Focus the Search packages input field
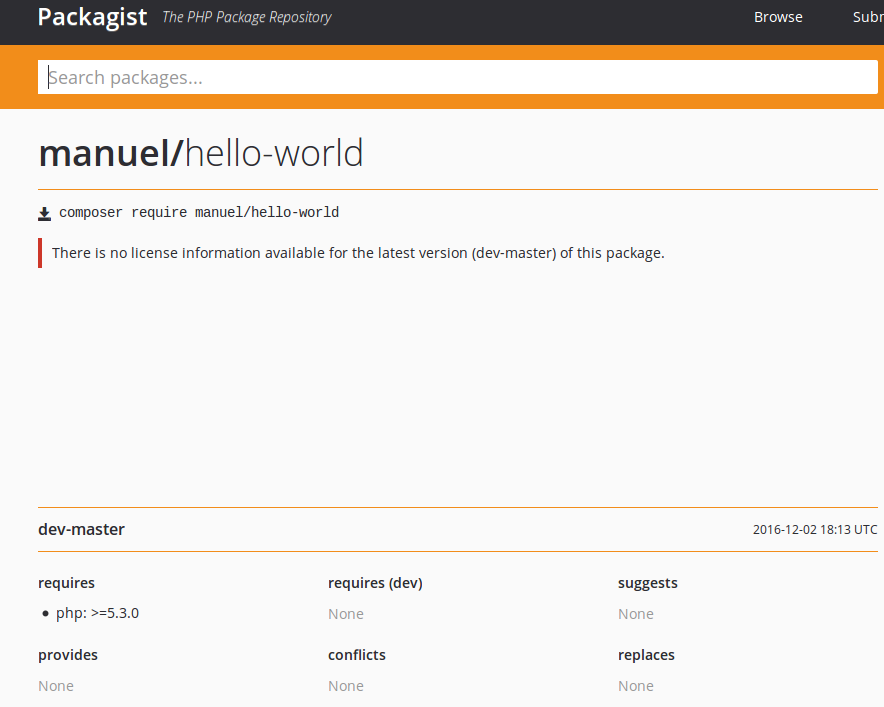The image size is (884, 707). (x=457, y=77)
